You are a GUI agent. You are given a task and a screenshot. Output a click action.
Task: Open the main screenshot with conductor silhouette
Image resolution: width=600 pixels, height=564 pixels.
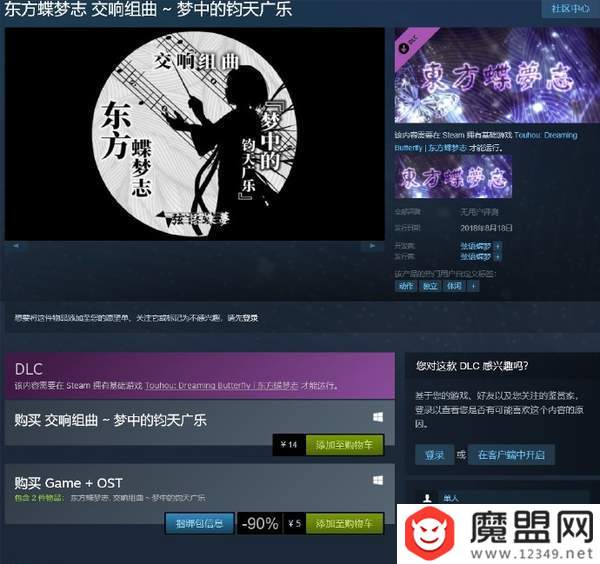click(194, 134)
